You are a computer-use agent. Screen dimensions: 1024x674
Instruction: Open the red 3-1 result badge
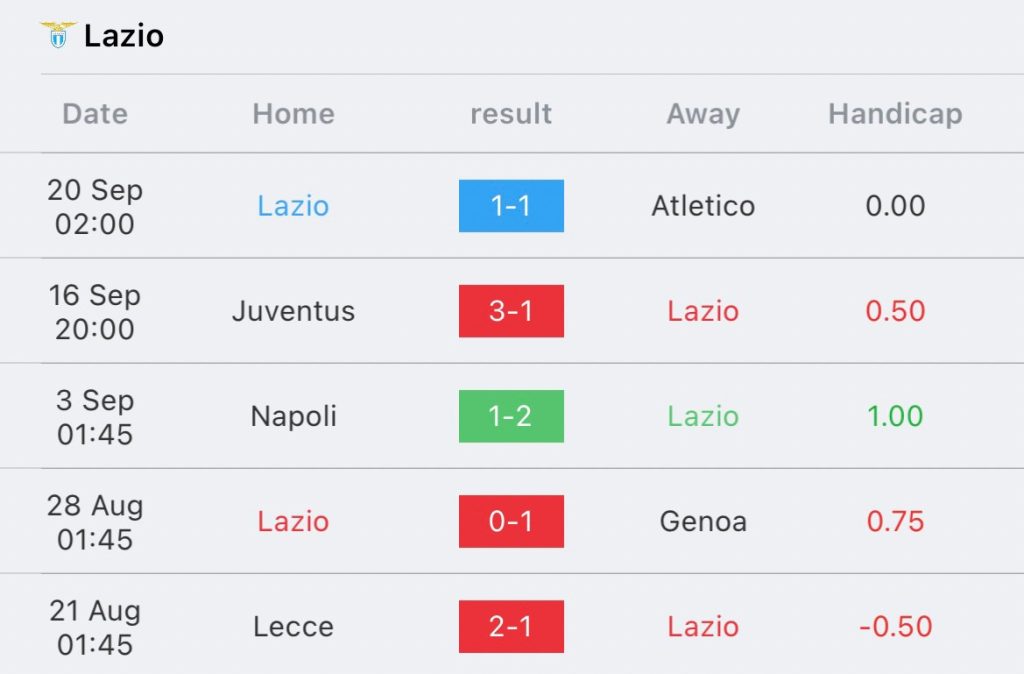click(x=511, y=311)
